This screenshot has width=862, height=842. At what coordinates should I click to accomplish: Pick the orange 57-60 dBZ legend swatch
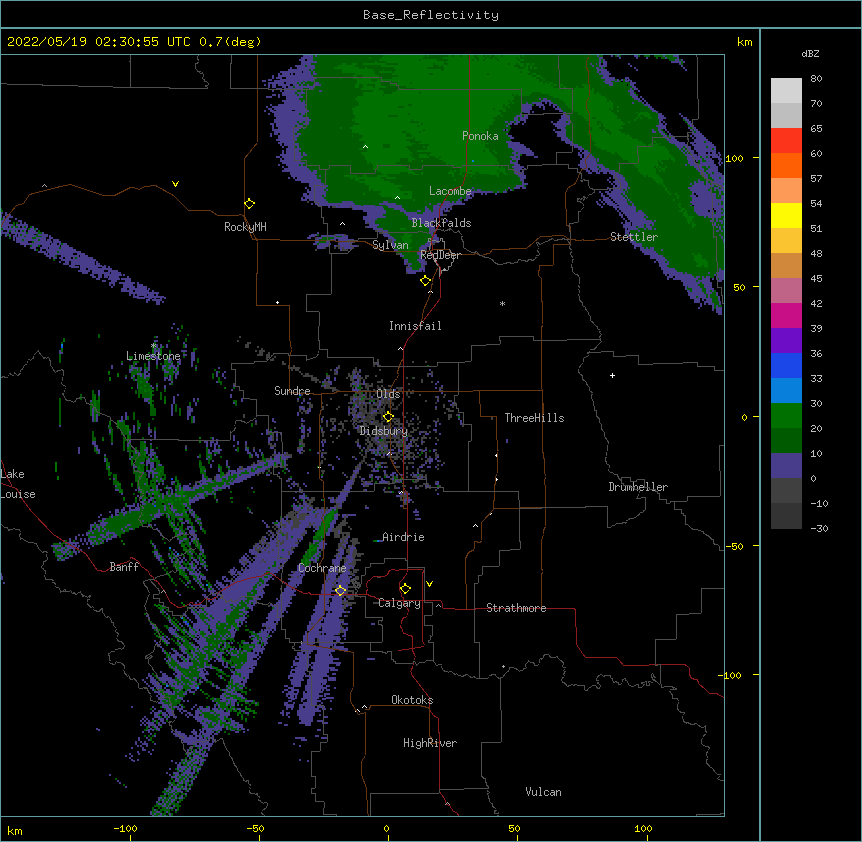click(x=786, y=165)
